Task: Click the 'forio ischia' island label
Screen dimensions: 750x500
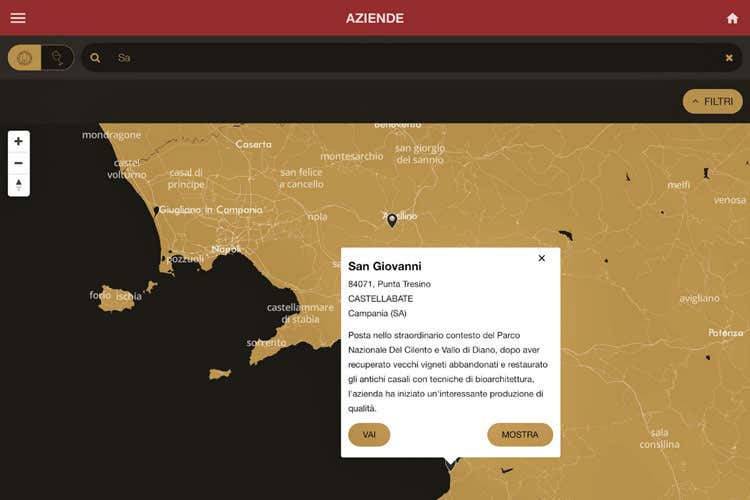Action: [115, 296]
